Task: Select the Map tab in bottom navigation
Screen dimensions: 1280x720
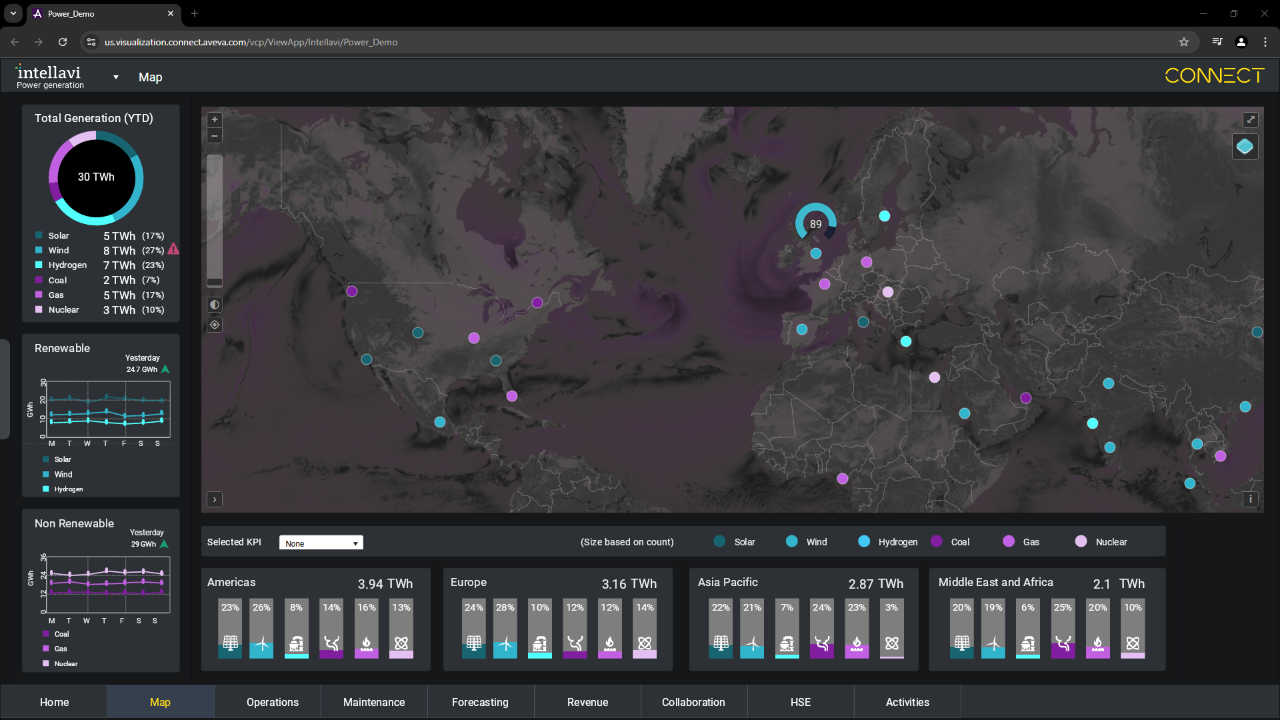Action: click(160, 702)
